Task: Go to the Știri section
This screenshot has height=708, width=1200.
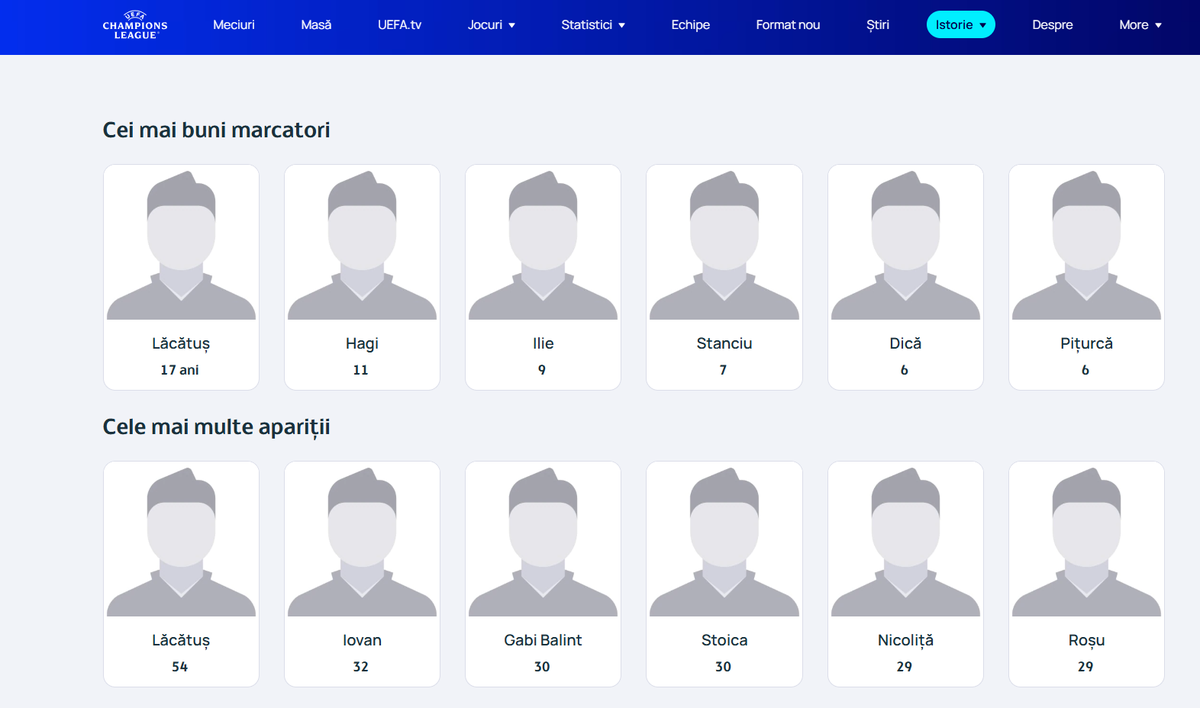Action: pyautogui.click(x=877, y=24)
